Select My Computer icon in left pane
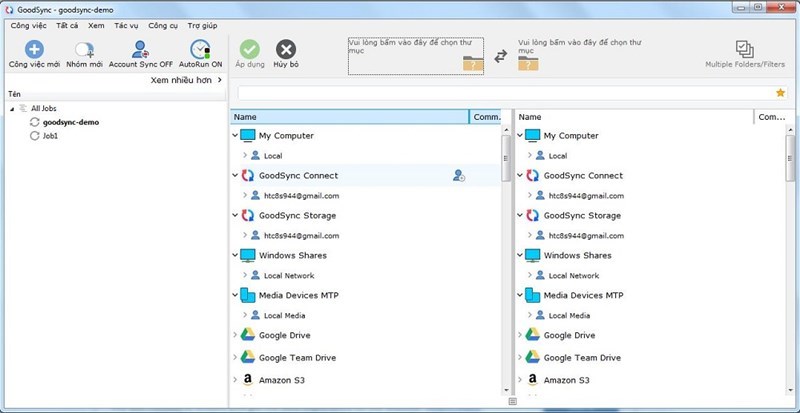Image resolution: width=800 pixels, height=413 pixels. [x=247, y=136]
